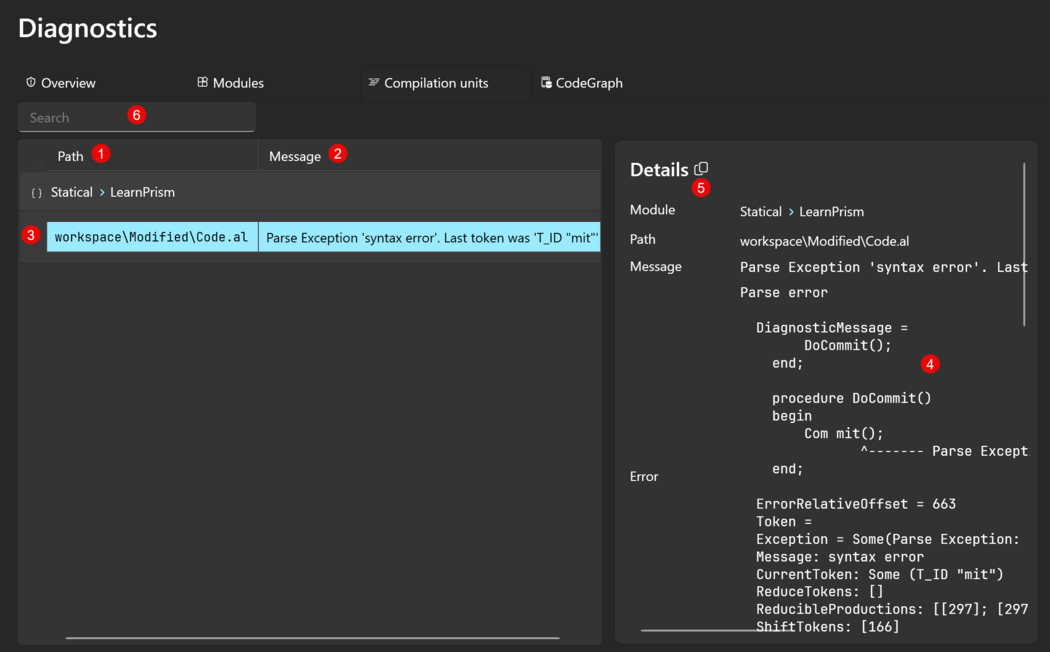
Task: Click the Modules tab grid icon
Action: click(202, 82)
